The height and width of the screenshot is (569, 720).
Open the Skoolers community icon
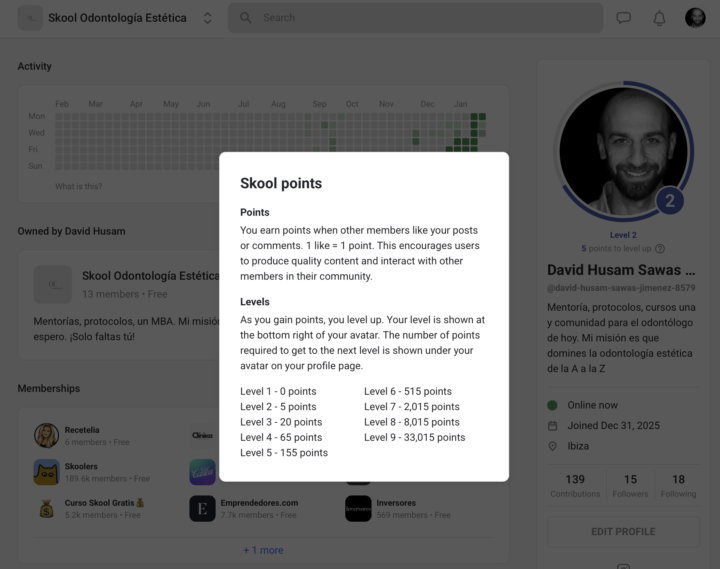pos(46,472)
